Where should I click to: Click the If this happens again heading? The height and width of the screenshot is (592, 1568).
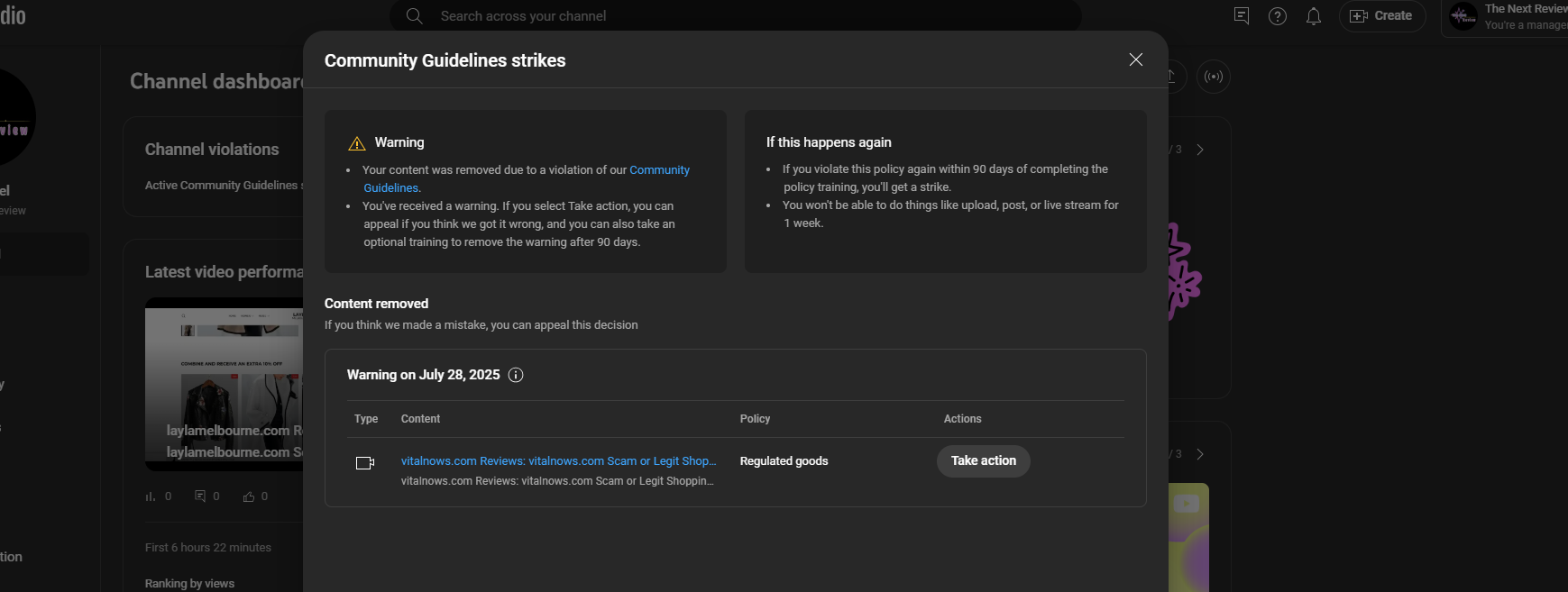[x=829, y=142]
